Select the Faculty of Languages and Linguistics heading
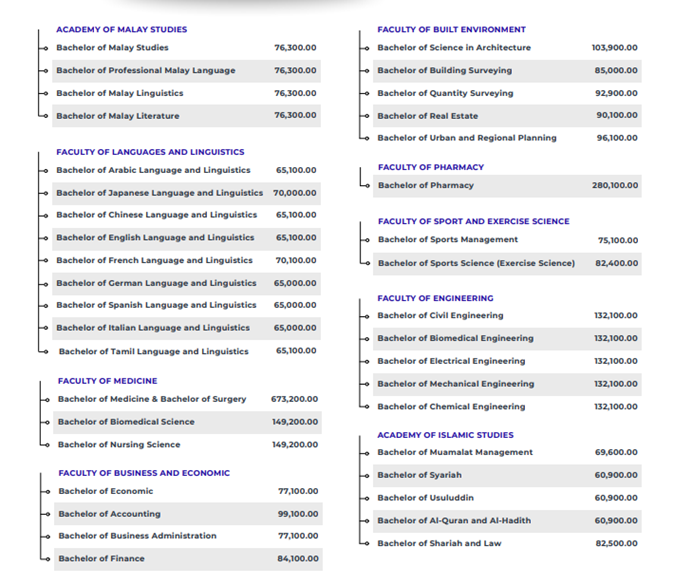 (x=150, y=152)
